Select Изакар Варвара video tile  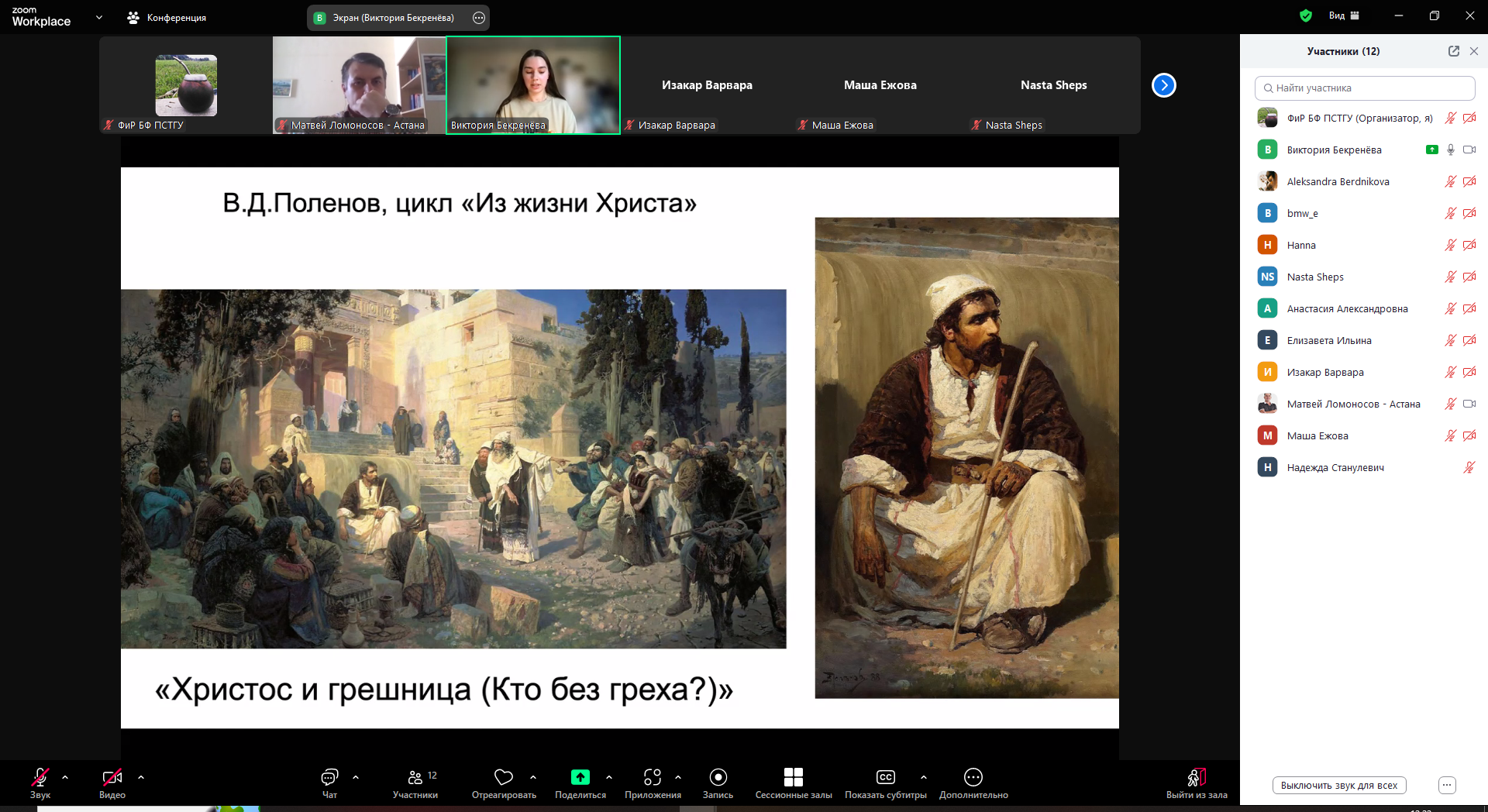click(707, 85)
